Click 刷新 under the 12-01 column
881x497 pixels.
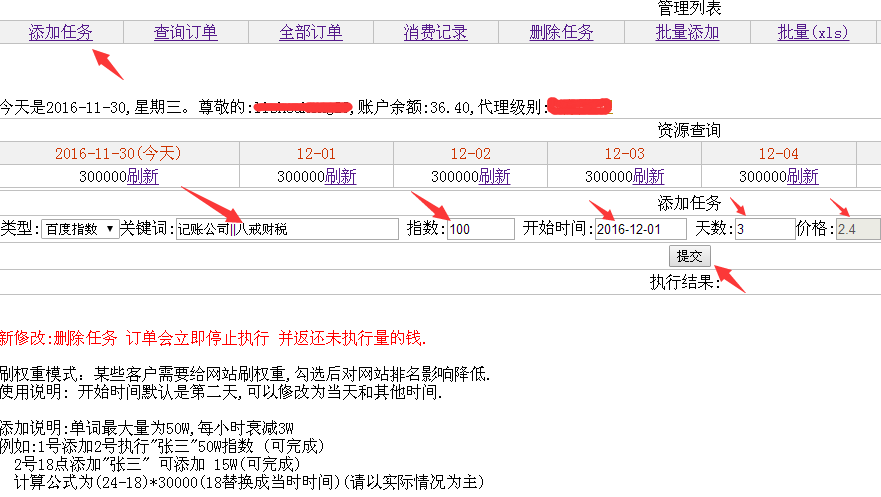pos(340,177)
